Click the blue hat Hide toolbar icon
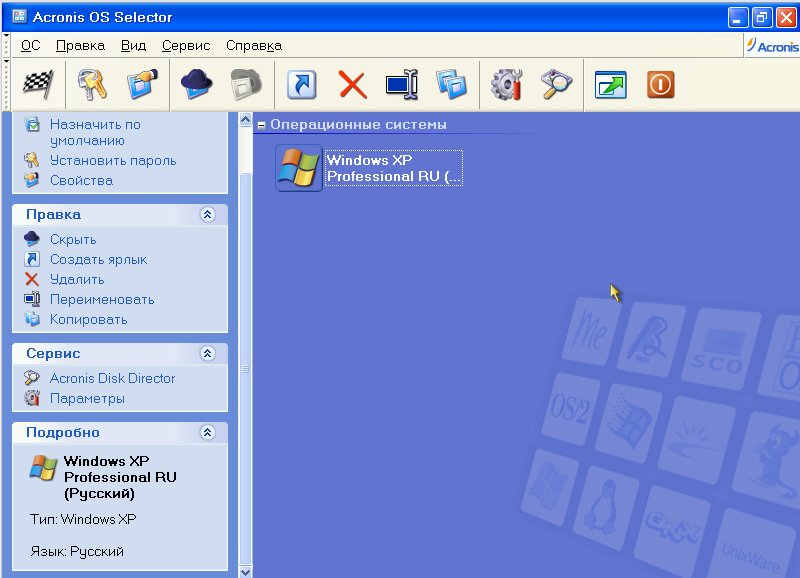The image size is (800, 578). (x=196, y=84)
